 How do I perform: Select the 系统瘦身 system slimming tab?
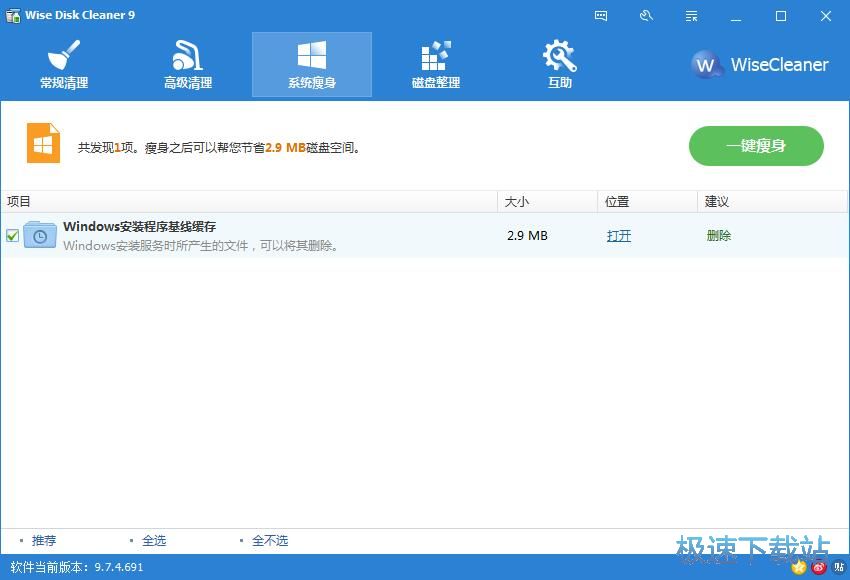pyautogui.click(x=312, y=65)
